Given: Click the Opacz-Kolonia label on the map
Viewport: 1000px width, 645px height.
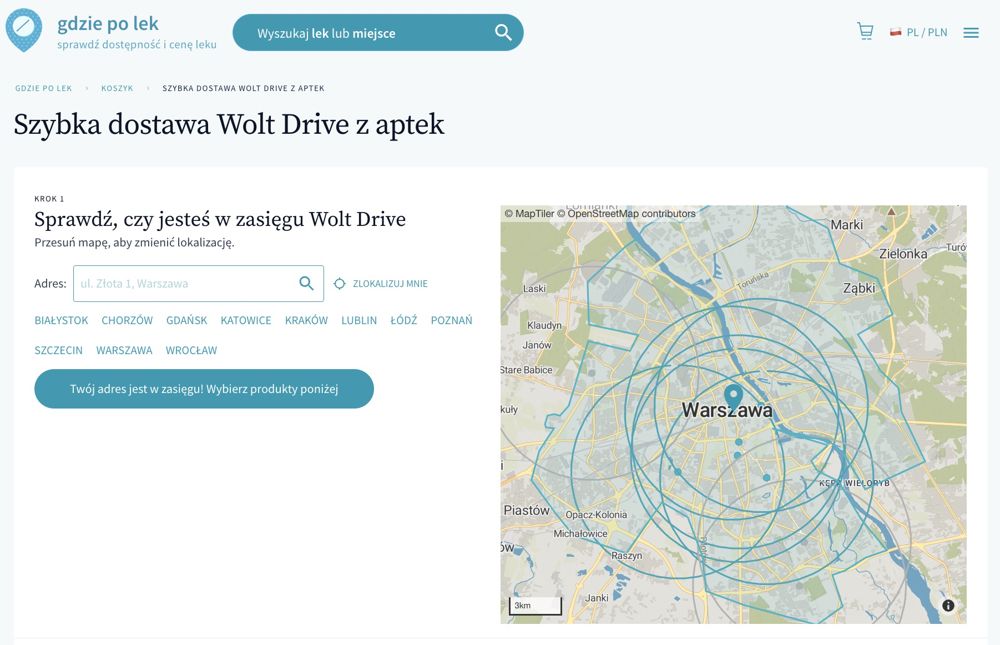Looking at the screenshot, I should 596,515.
